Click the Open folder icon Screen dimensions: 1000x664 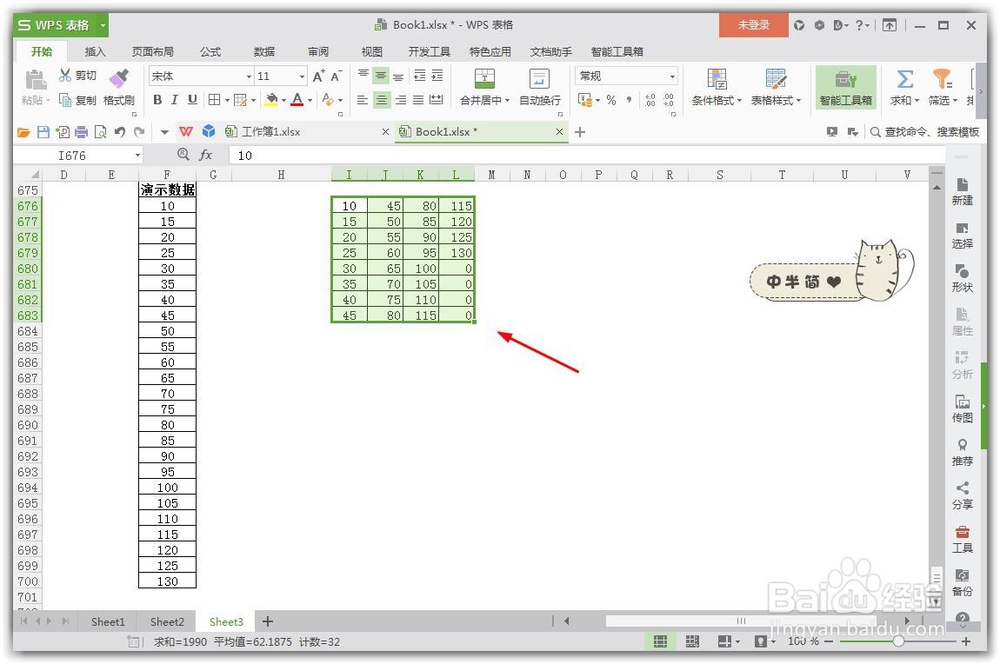tap(24, 132)
